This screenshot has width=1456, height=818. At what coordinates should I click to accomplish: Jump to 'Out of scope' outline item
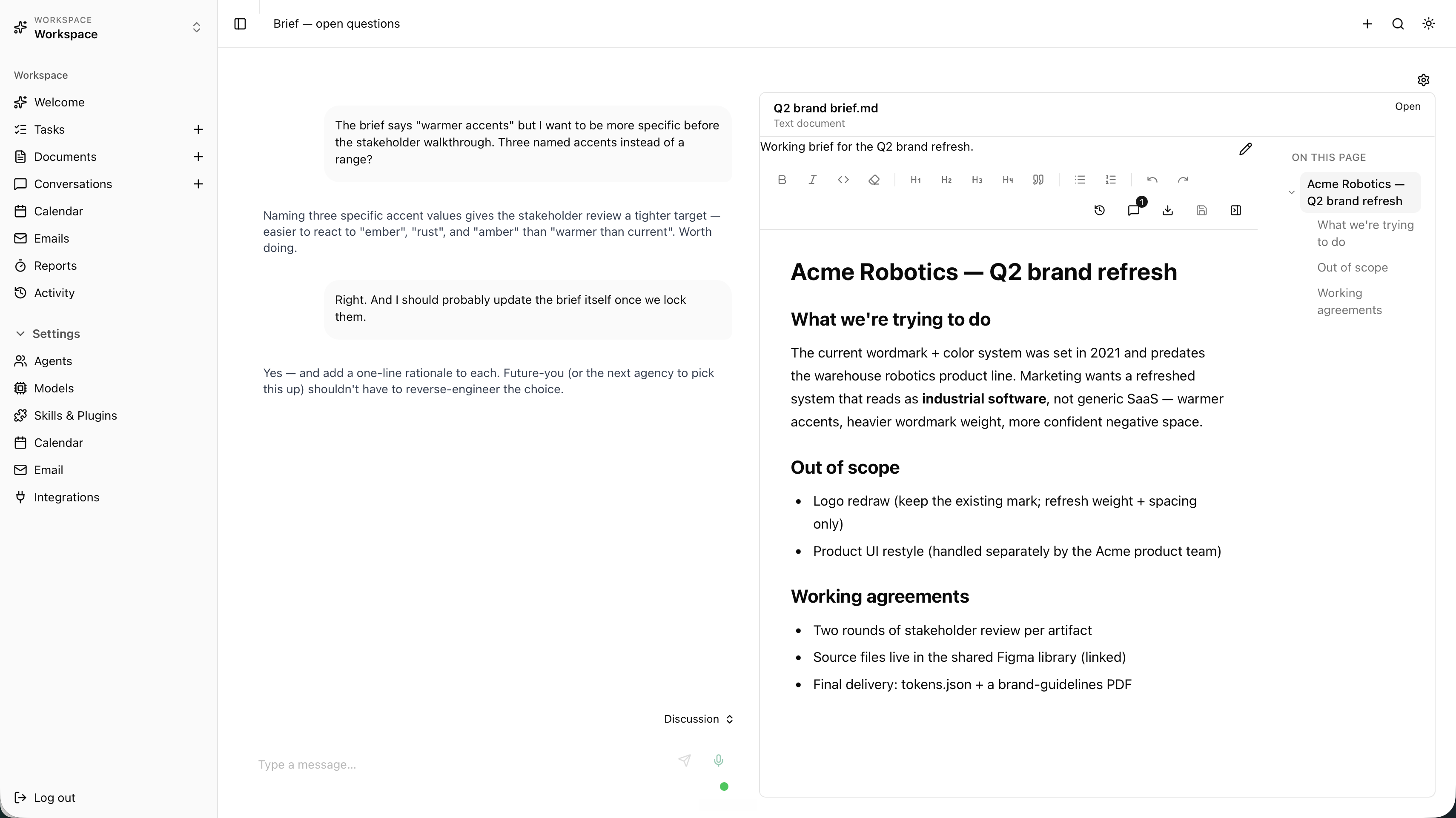tap(1352, 268)
